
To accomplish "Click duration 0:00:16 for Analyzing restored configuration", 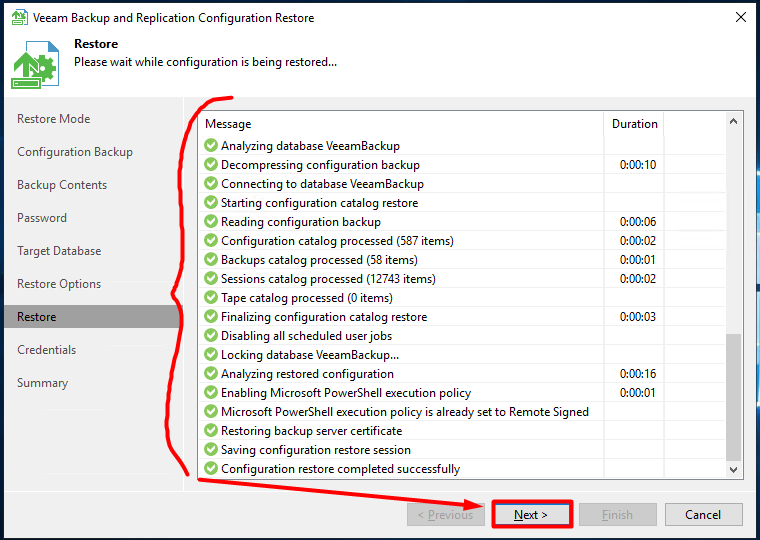I will tap(638, 374).
